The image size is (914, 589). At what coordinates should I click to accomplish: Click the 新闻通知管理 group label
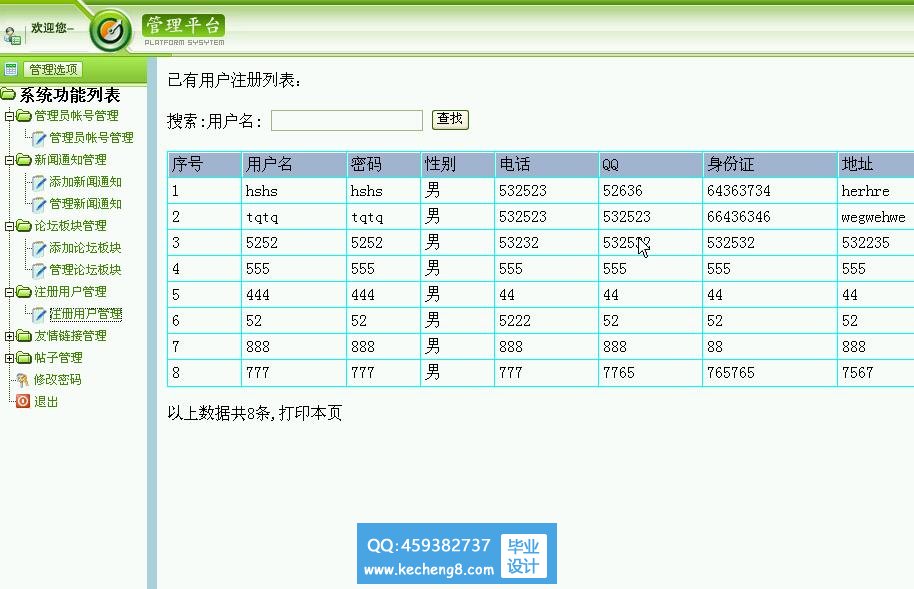tap(71, 160)
